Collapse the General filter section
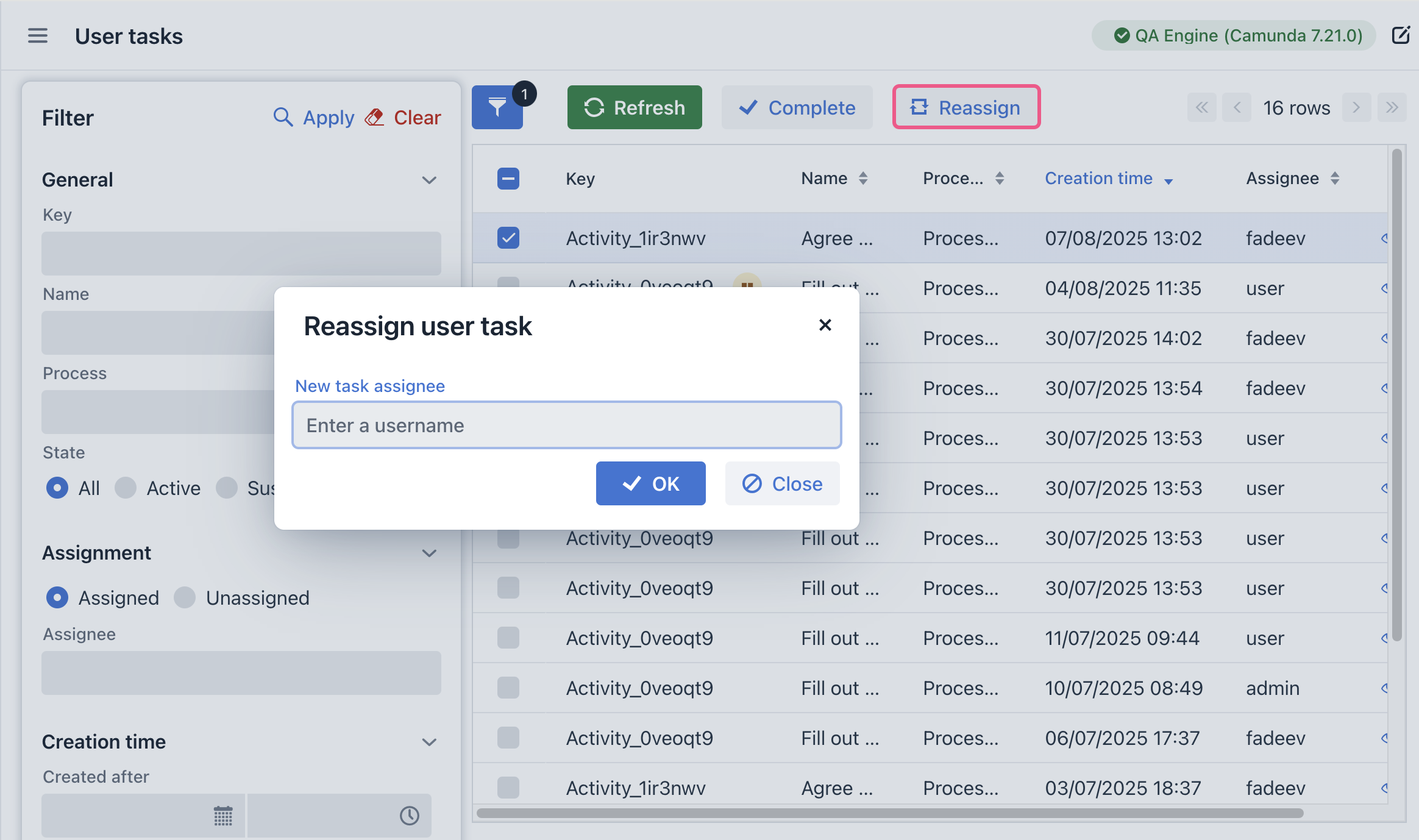Image resolution: width=1419 pixels, height=840 pixels. tap(429, 180)
